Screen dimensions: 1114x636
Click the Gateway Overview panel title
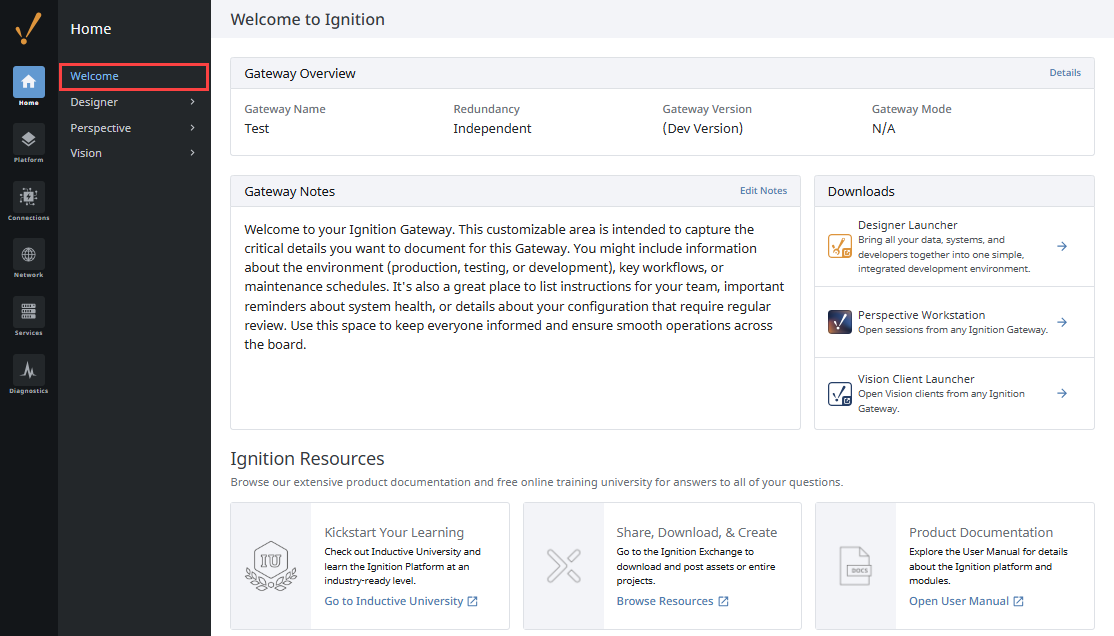coord(300,73)
